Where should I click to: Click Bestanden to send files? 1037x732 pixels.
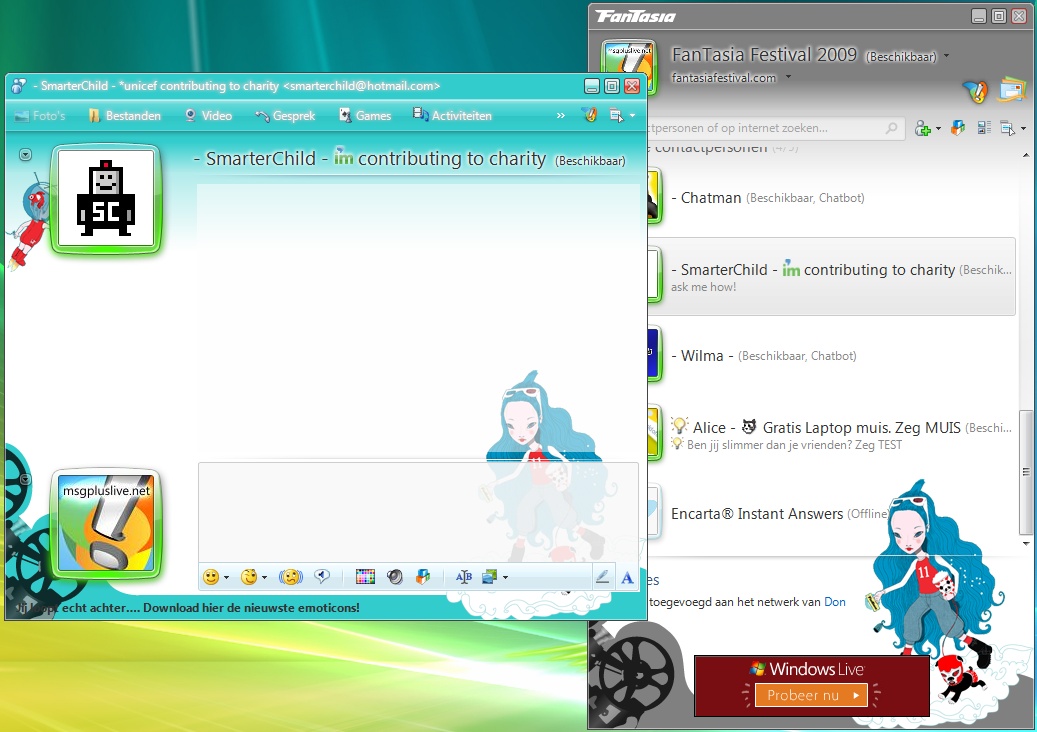pyautogui.click(x=124, y=116)
